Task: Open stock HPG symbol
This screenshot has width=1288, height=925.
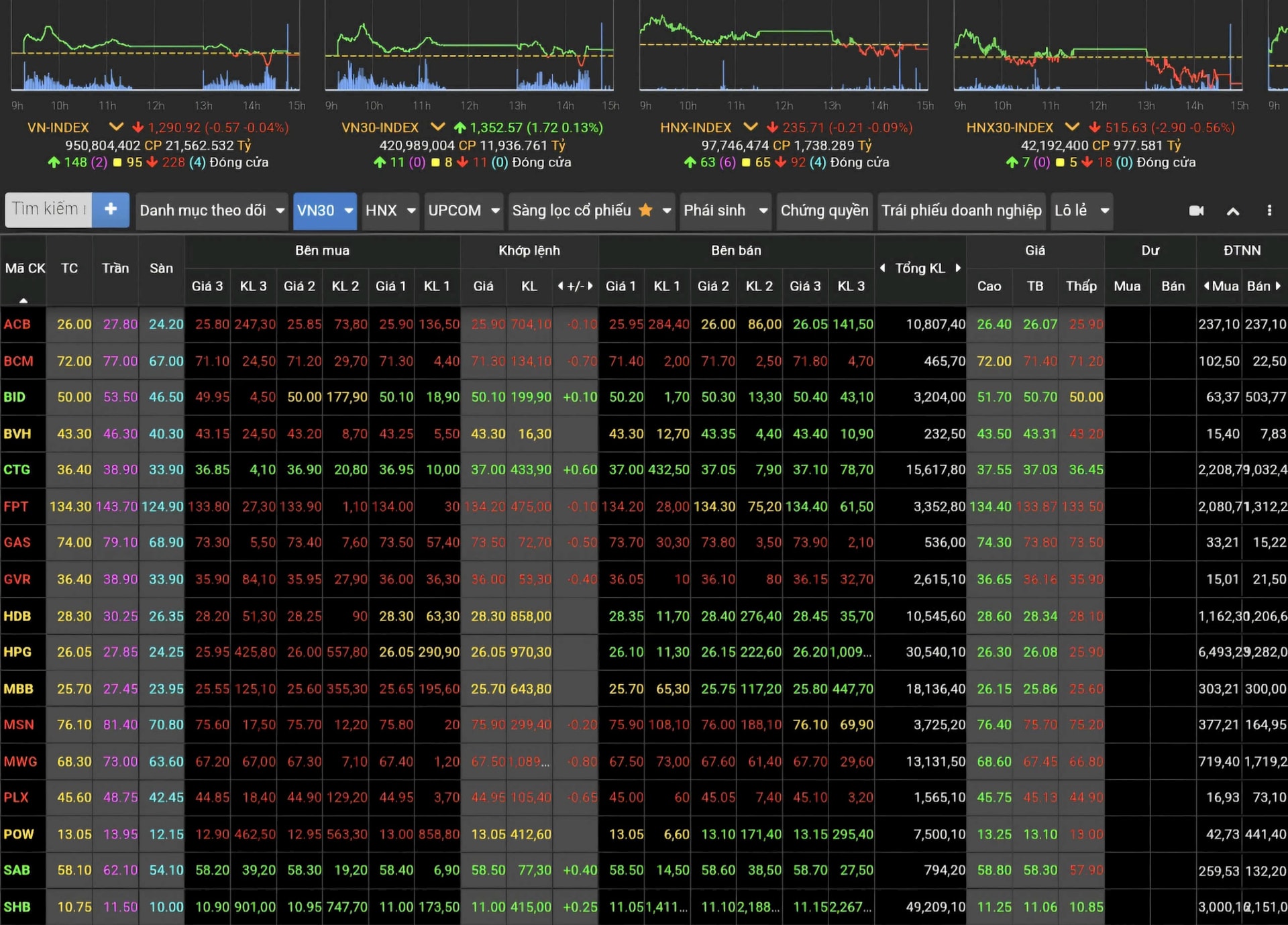Action: (x=17, y=651)
